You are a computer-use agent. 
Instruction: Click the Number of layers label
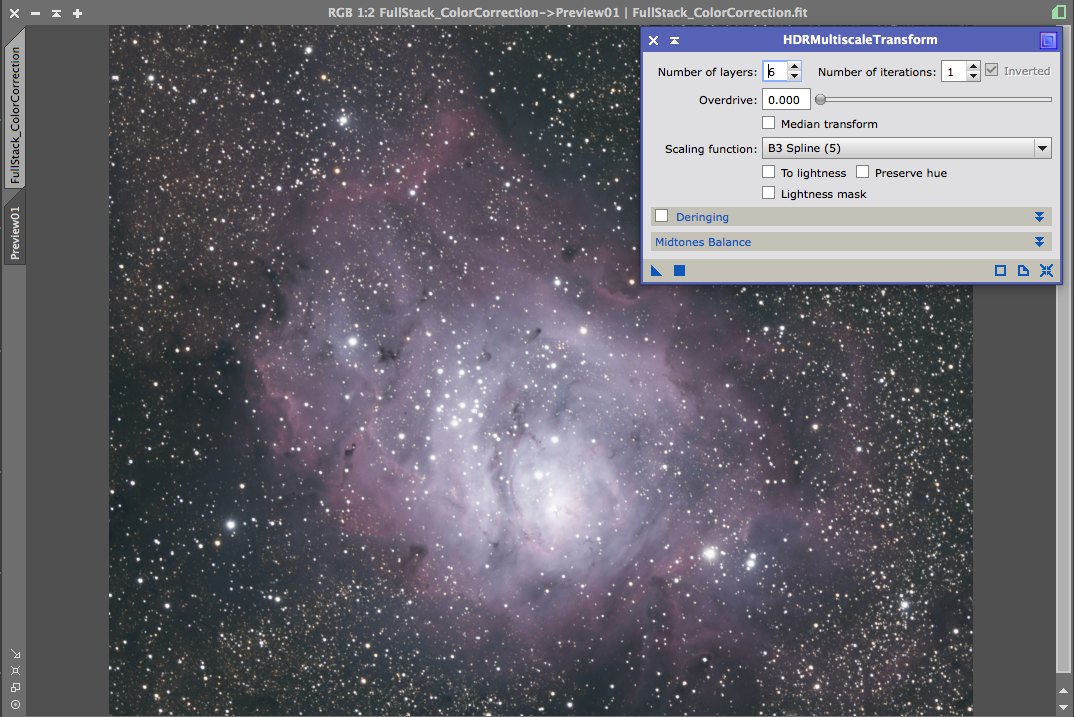click(707, 72)
